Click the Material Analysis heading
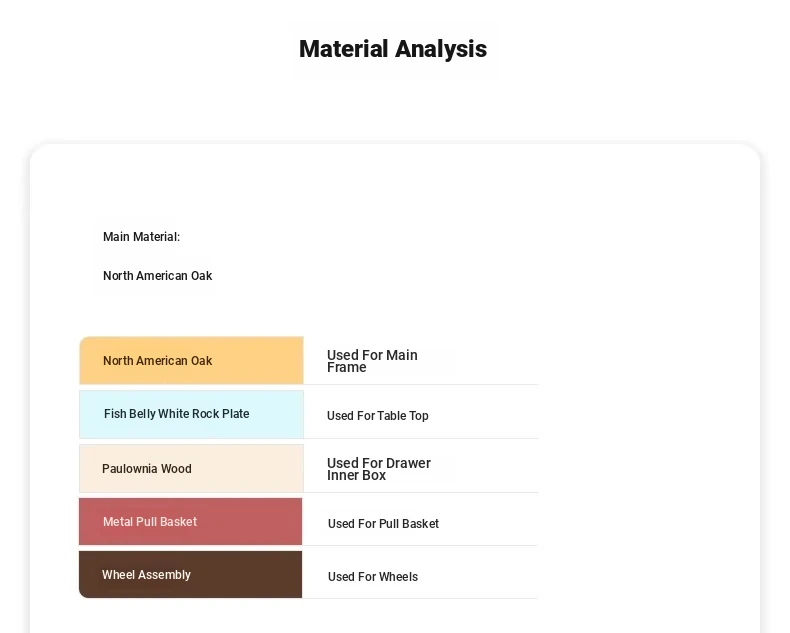The image size is (790, 633). [393, 49]
